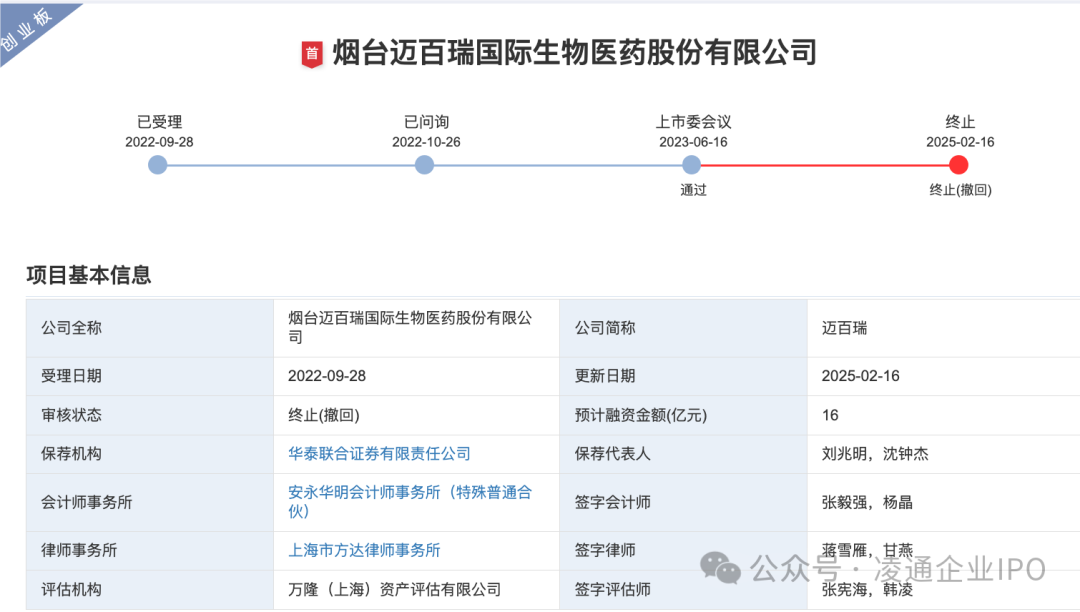Viewport: 1080px width, 612px height.
Task: Click the 律师事务所 label cell
Action: click(x=149, y=550)
